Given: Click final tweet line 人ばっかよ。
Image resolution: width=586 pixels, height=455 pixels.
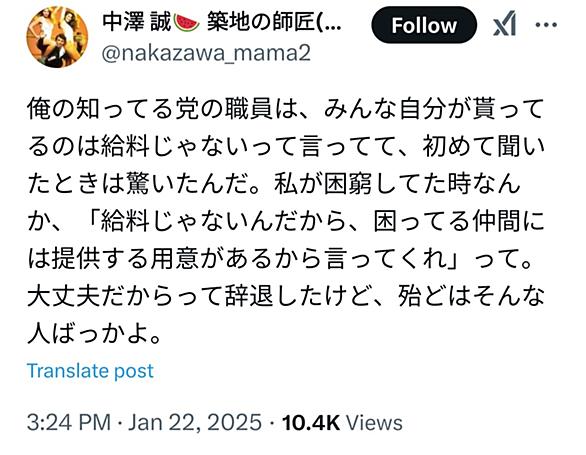Looking at the screenshot, I should tap(95, 333).
